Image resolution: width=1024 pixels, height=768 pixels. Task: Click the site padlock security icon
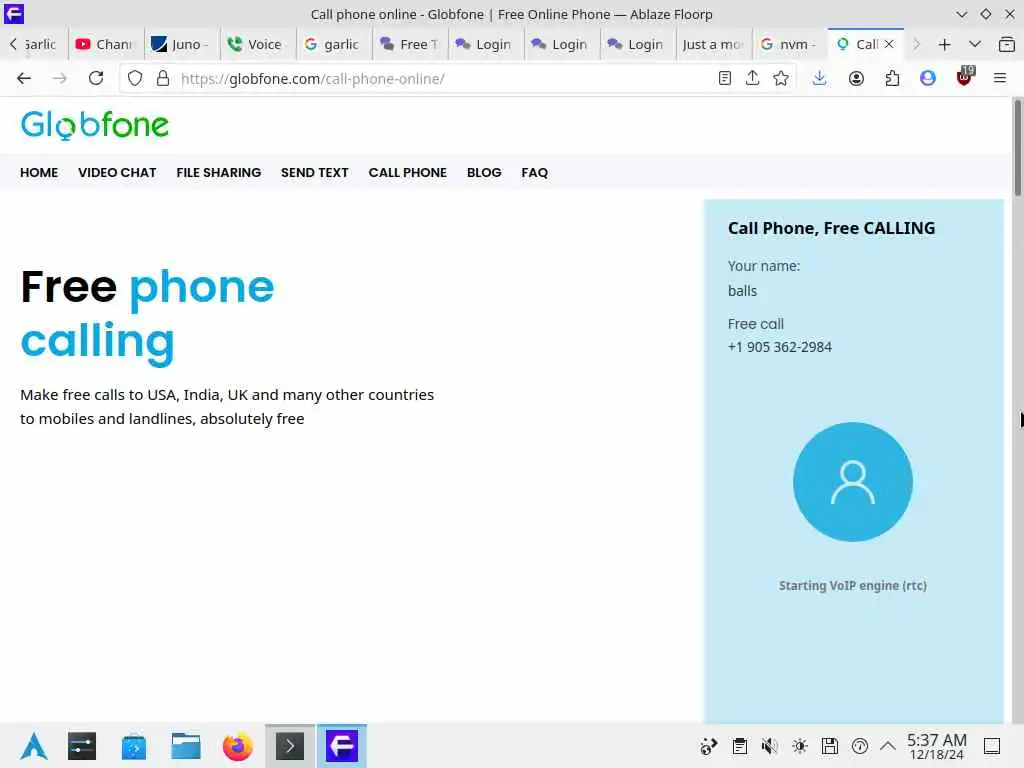(163, 78)
